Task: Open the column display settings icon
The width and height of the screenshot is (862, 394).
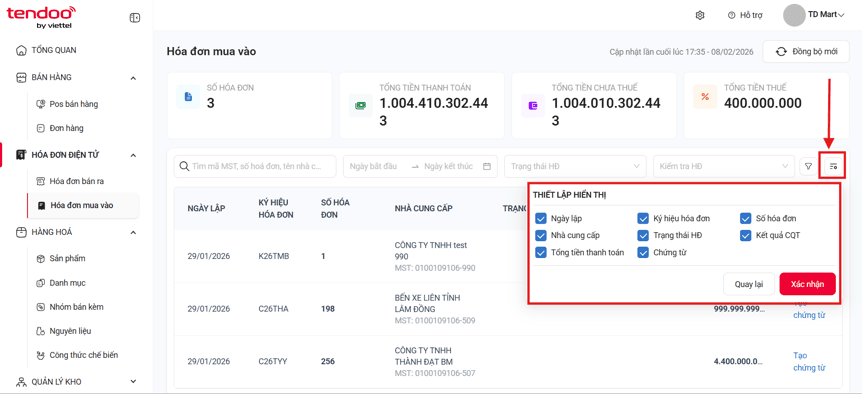Action: pos(833,166)
